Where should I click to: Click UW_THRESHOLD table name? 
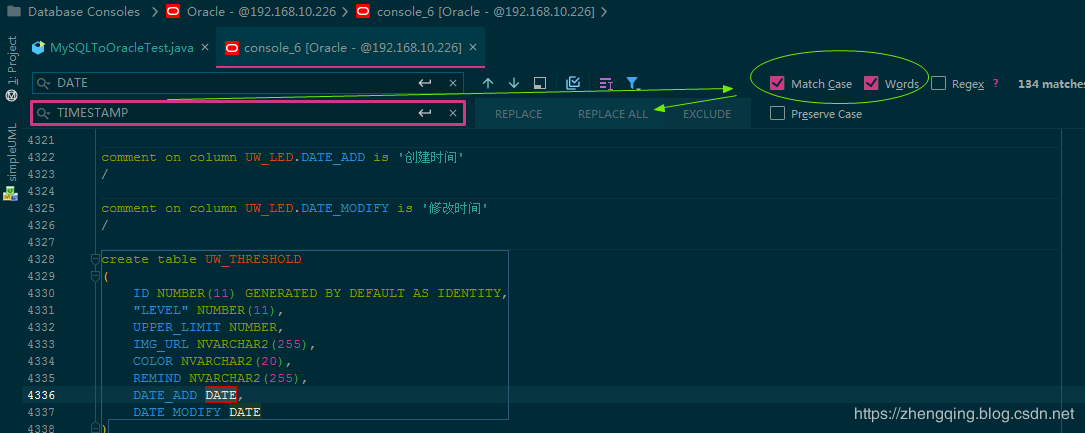(x=253, y=259)
